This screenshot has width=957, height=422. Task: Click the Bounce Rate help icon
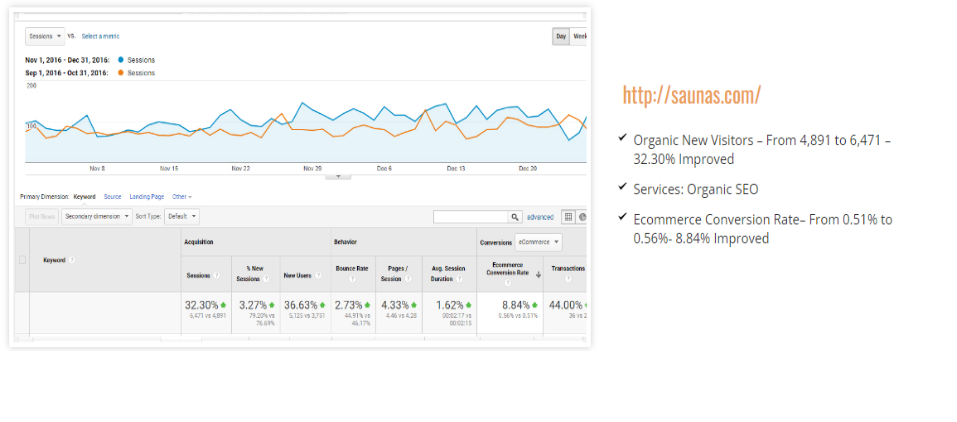click(x=352, y=278)
